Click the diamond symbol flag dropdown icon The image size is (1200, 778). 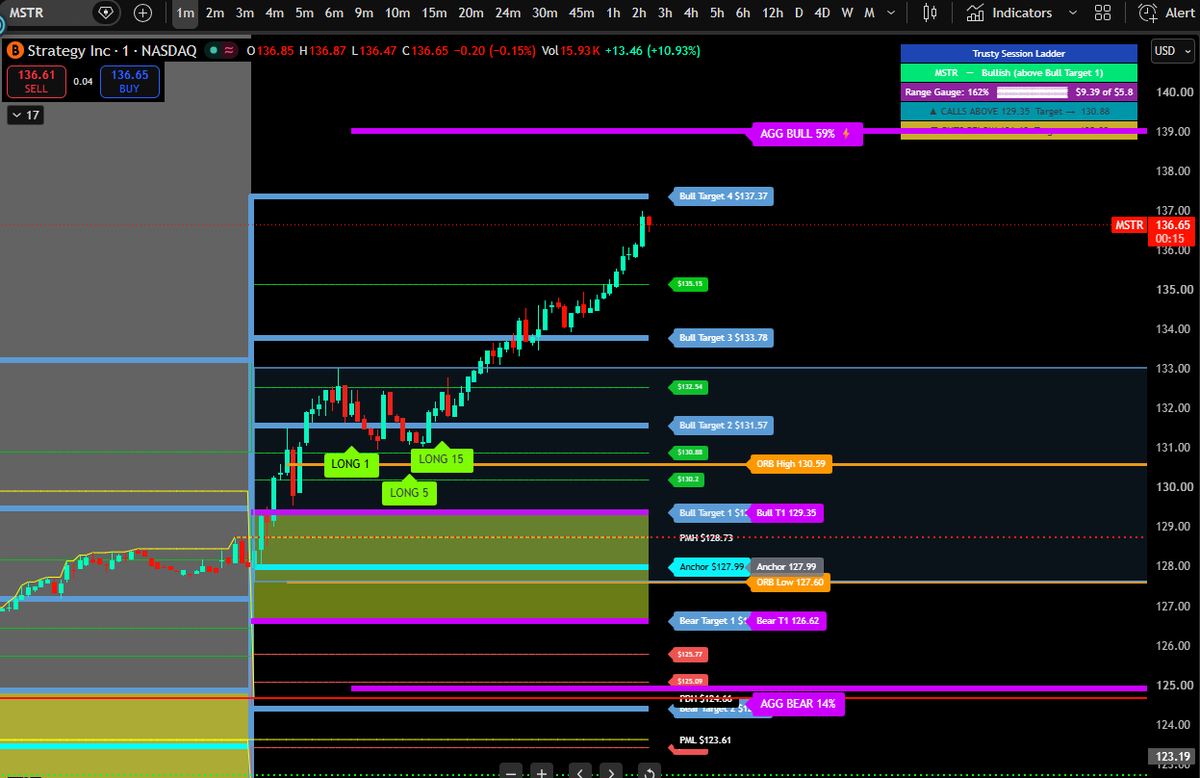[x=107, y=13]
